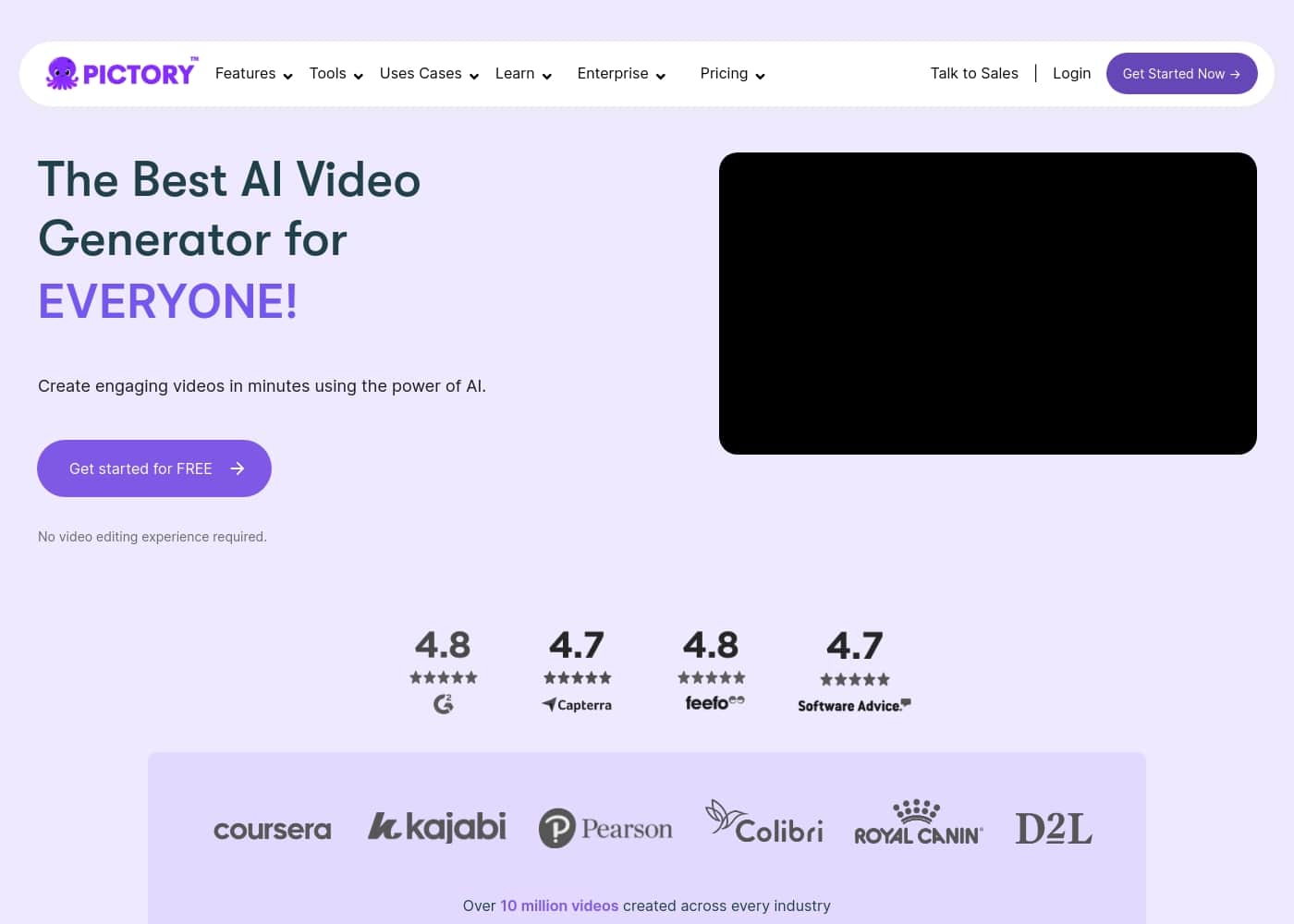Open the Uses Cases menu

click(421, 74)
